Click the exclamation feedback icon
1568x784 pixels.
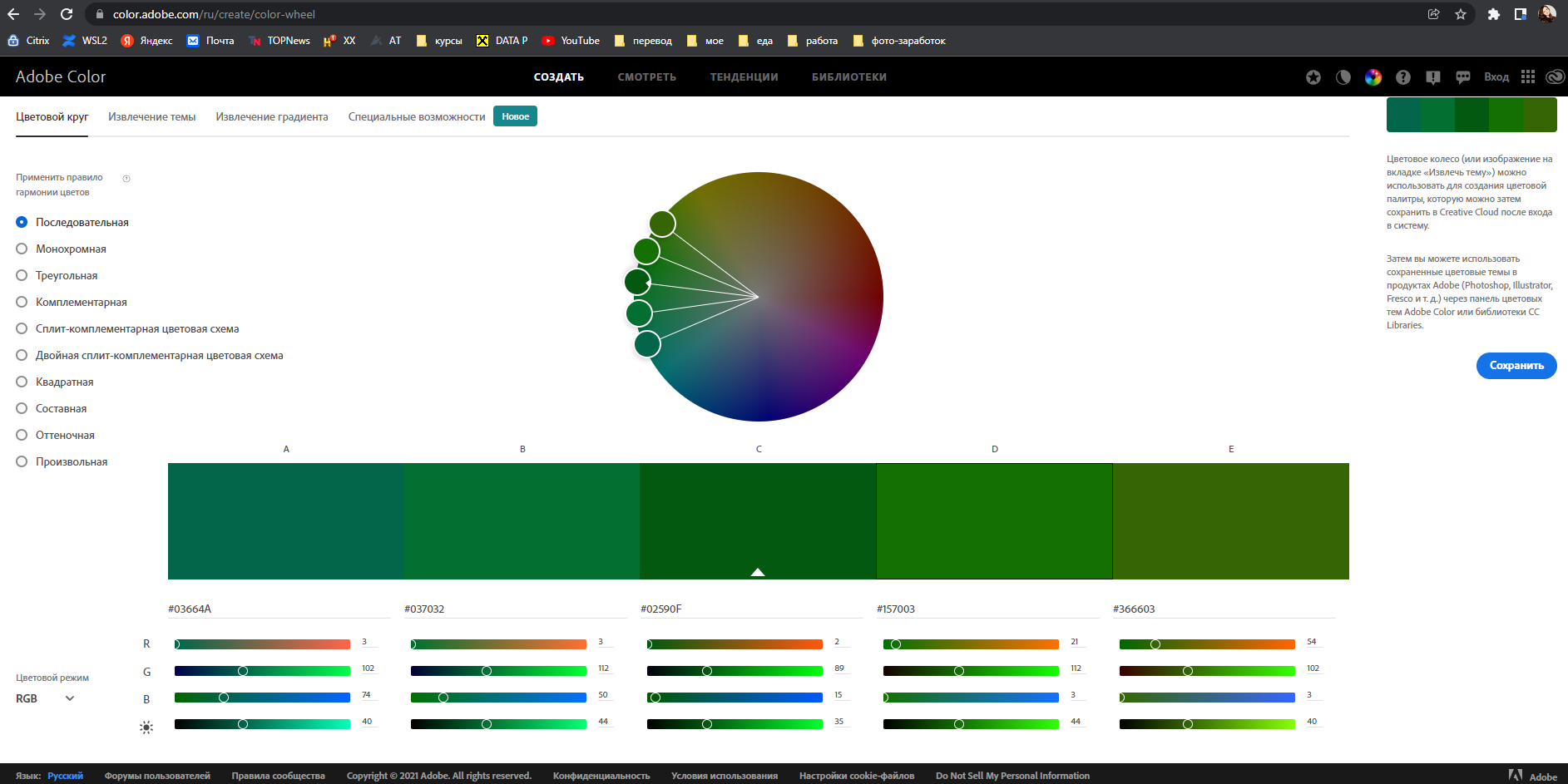click(x=1432, y=77)
